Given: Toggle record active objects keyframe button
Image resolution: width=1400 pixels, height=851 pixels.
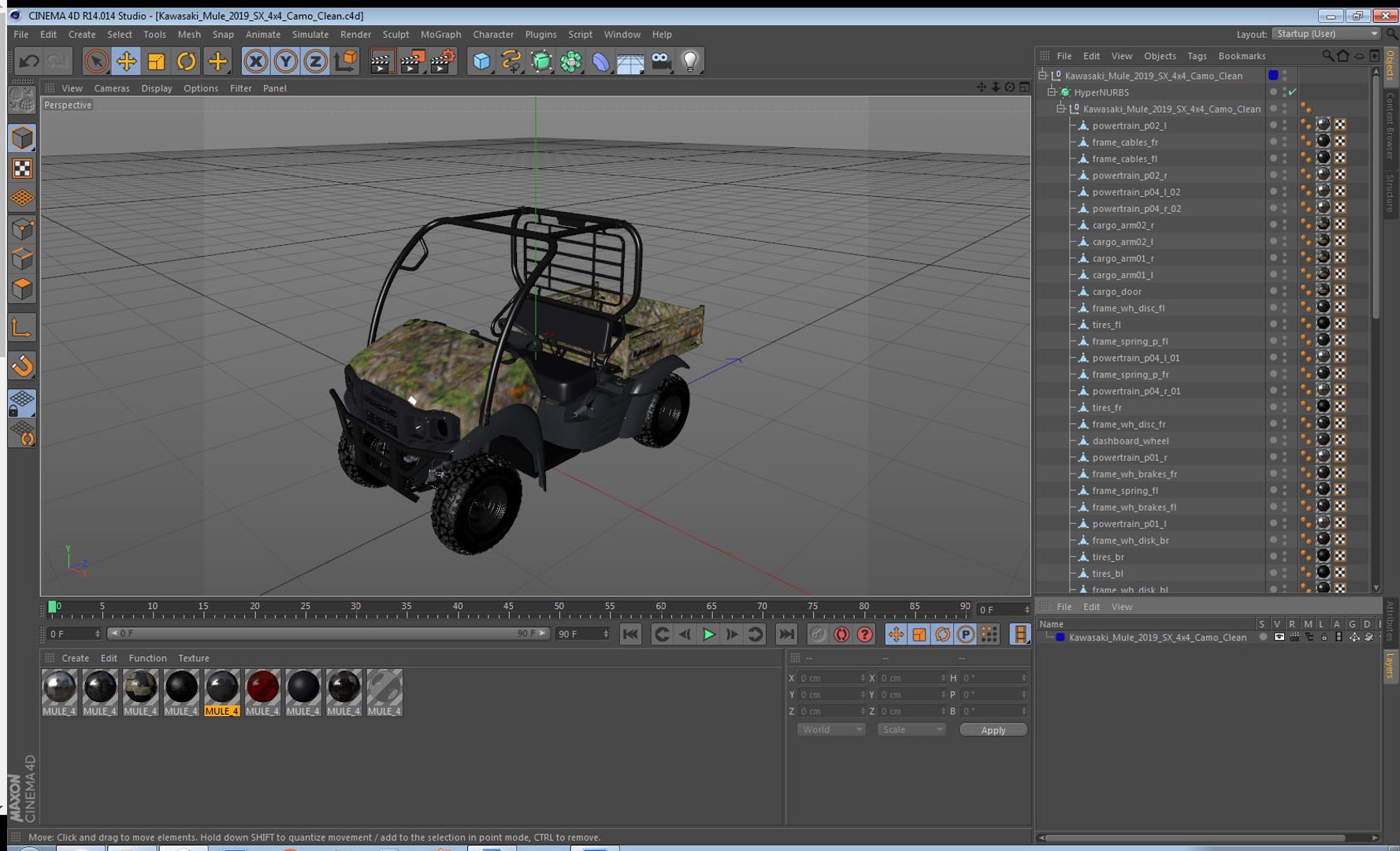Looking at the screenshot, I should click(819, 634).
